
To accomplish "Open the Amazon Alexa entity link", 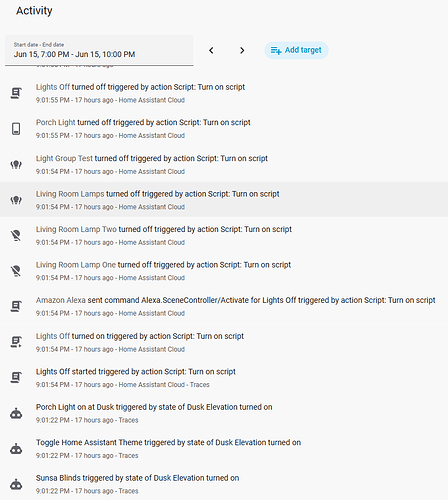I will (x=61, y=300).
